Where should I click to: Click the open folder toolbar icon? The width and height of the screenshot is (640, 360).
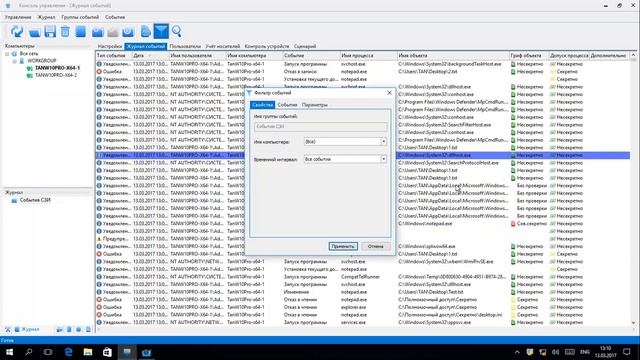pos(35,32)
